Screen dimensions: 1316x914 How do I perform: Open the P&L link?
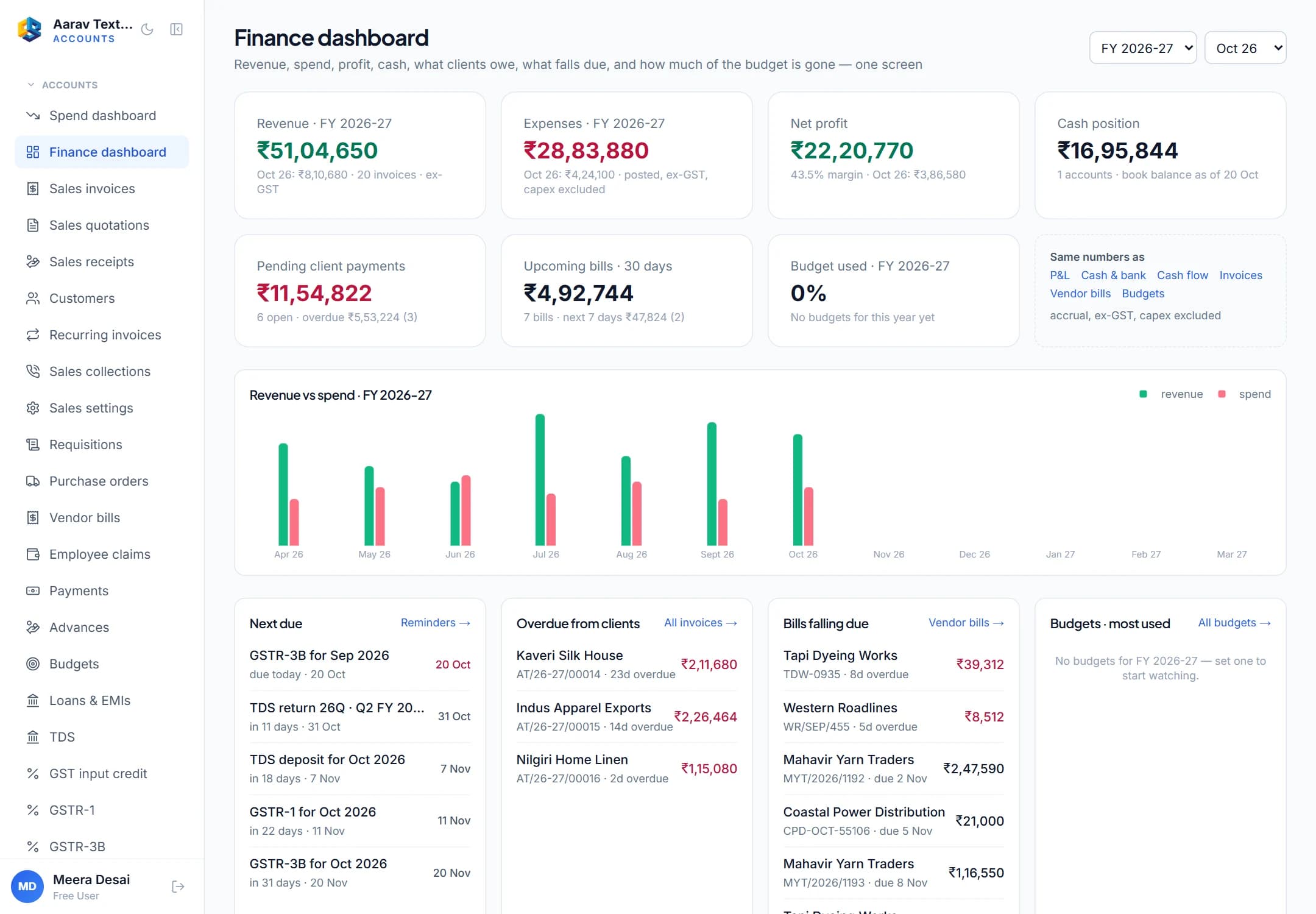point(1060,275)
